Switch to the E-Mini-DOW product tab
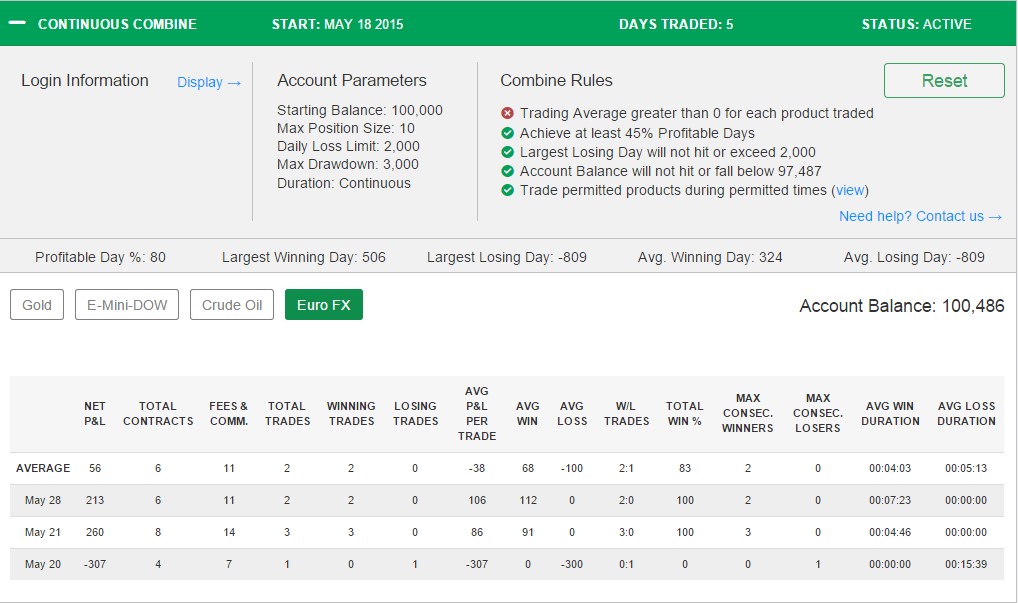This screenshot has height=603, width=1018. coord(127,304)
